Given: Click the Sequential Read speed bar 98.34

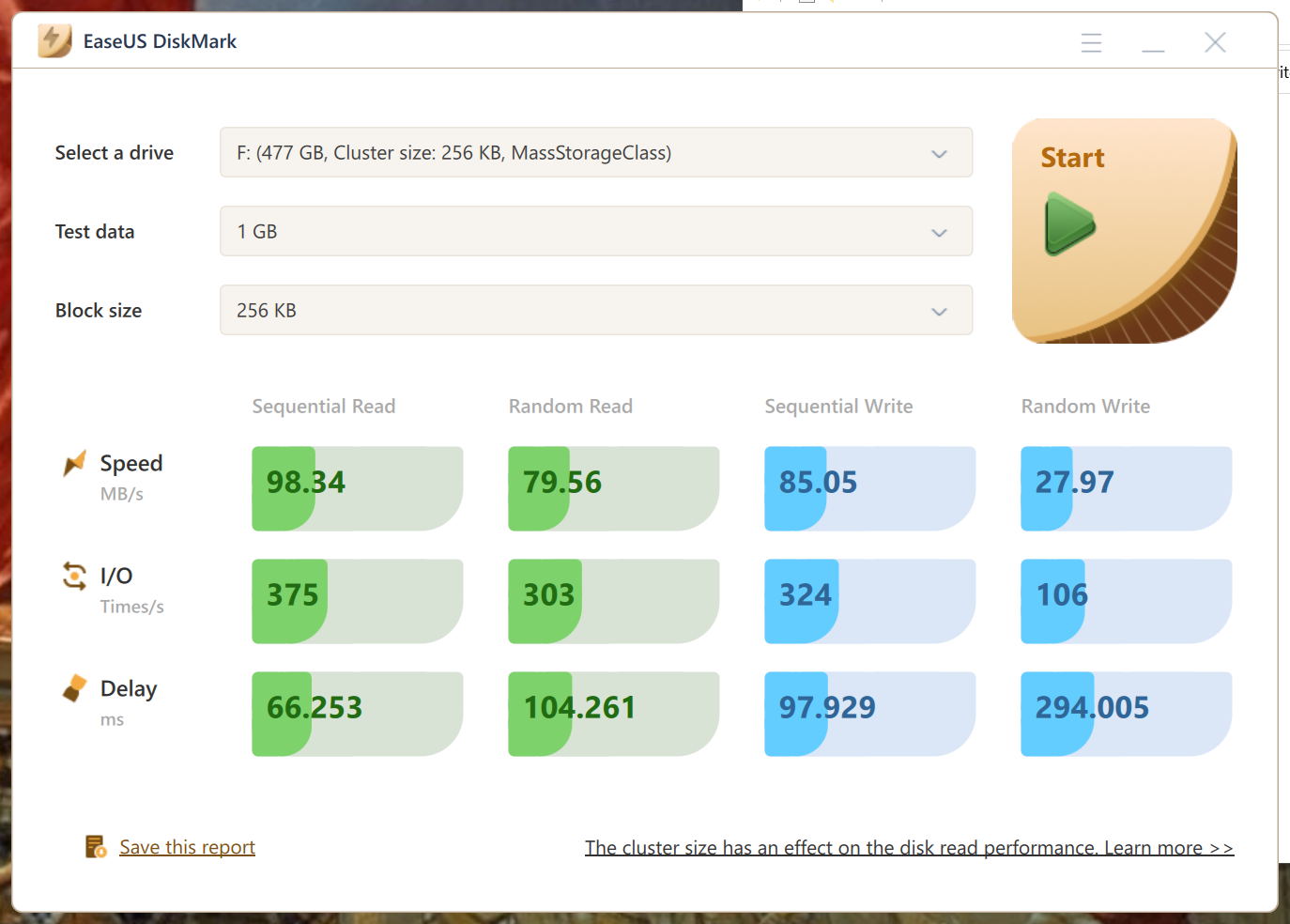Looking at the screenshot, I should tap(358, 488).
